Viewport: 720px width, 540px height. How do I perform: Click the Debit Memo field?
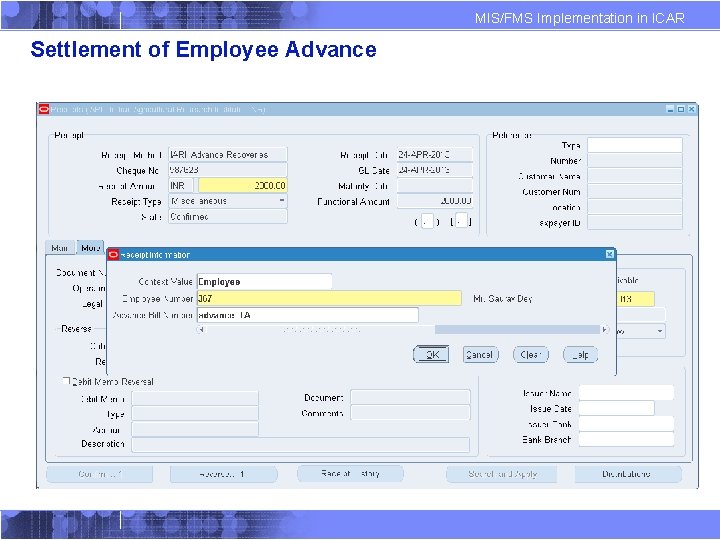click(x=195, y=399)
